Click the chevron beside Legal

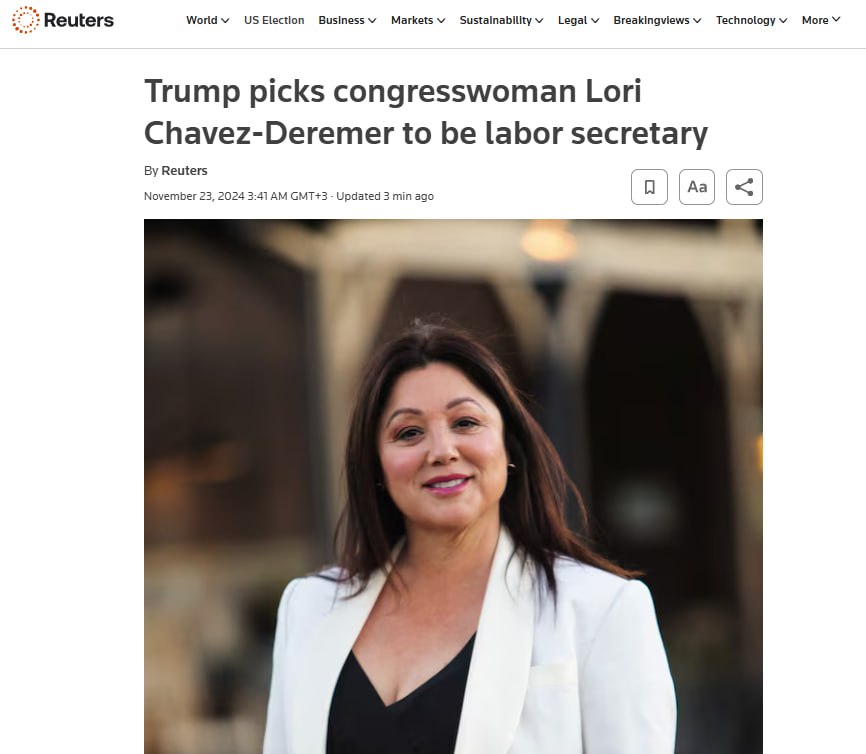[x=595, y=20]
